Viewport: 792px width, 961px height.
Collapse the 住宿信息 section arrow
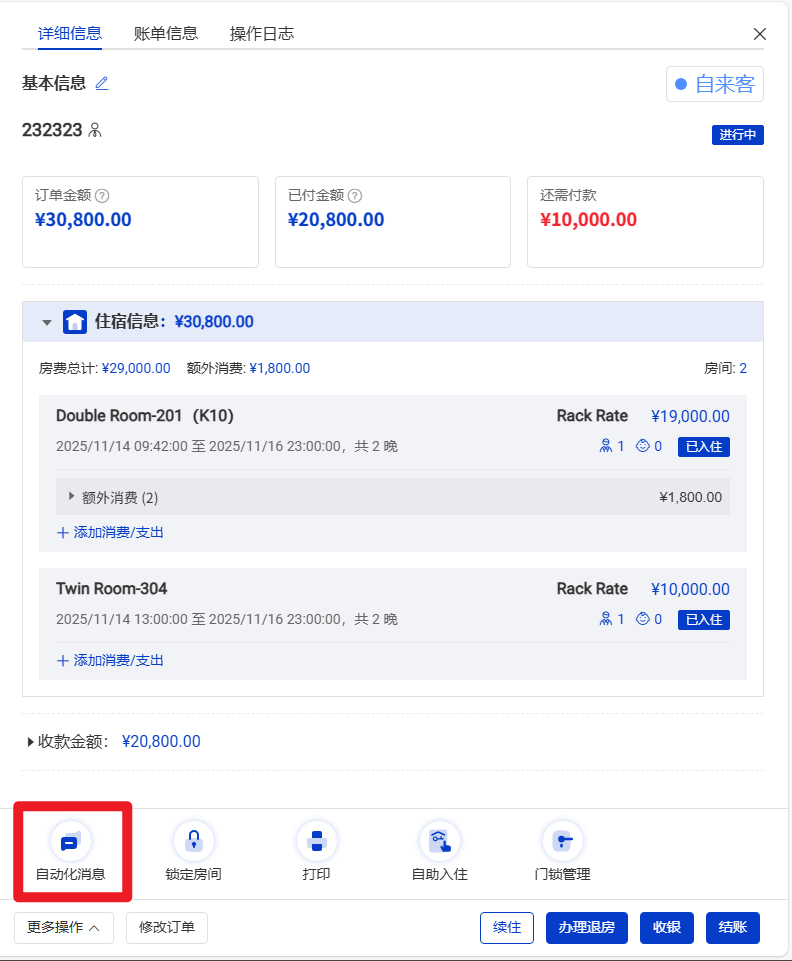pos(47,322)
